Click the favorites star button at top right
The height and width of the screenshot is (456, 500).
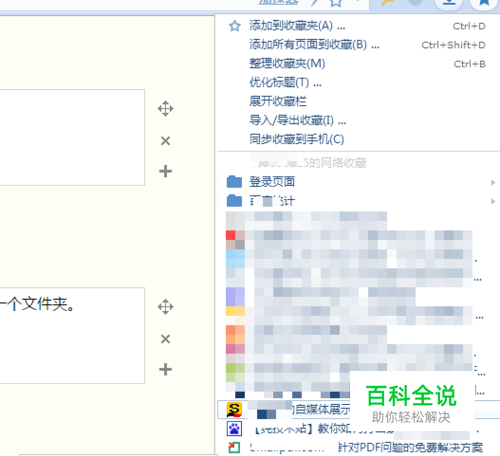tap(484, 3)
